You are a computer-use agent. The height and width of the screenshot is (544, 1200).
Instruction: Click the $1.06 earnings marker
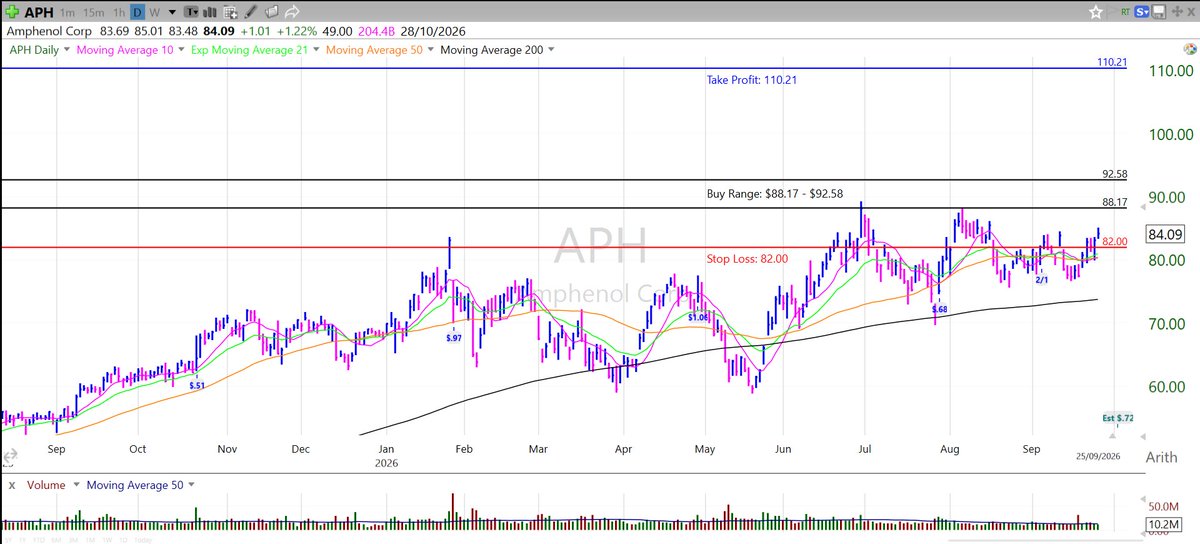(x=698, y=317)
